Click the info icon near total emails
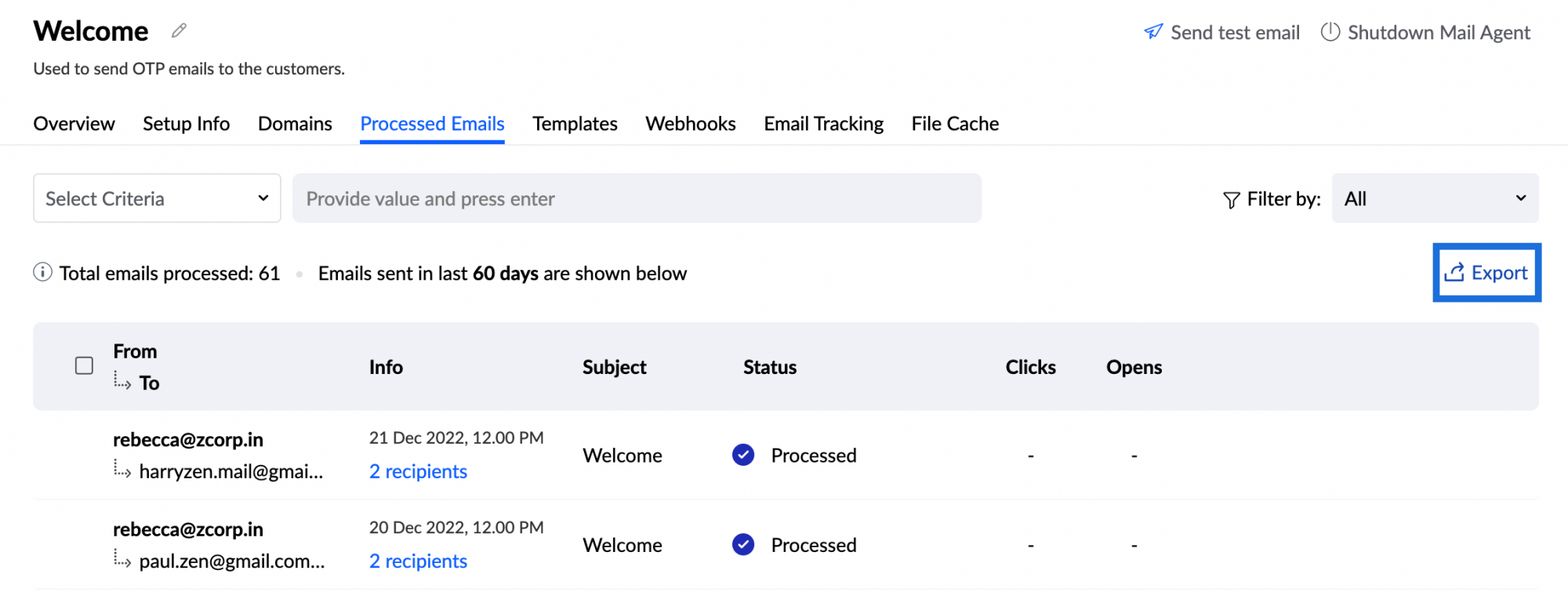1568x592 pixels. coord(42,273)
